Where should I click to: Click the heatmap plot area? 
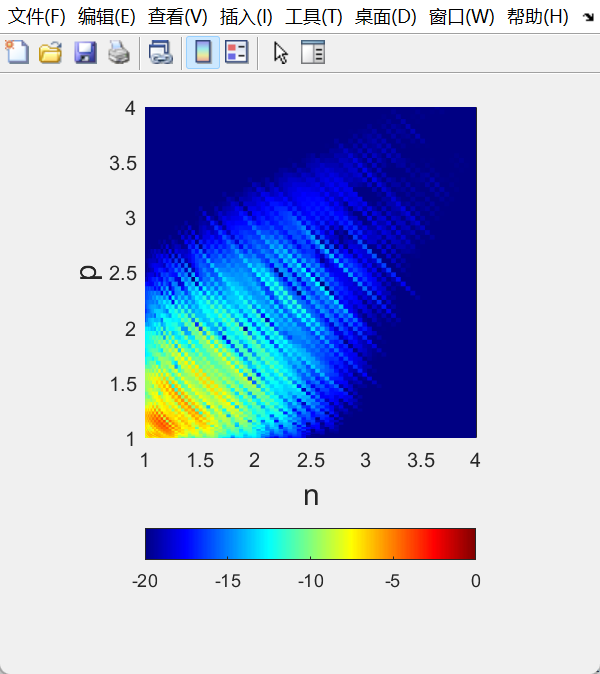pos(311,272)
